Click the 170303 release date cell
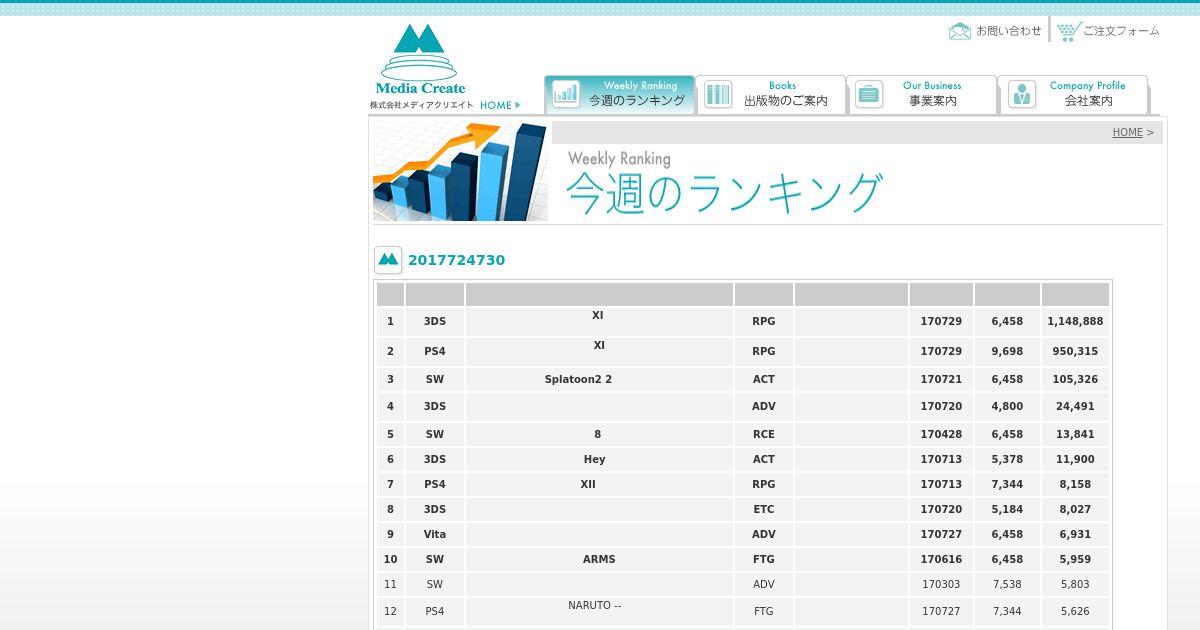Viewport: 1200px width, 630px height. [941, 584]
